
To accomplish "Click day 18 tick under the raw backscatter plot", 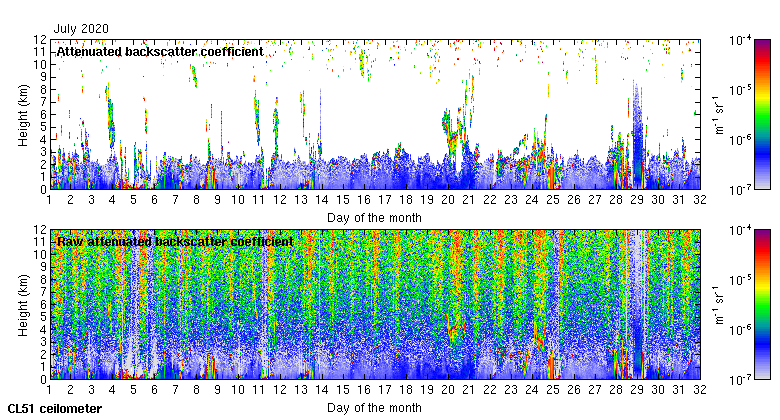I will pyautogui.click(x=406, y=390).
